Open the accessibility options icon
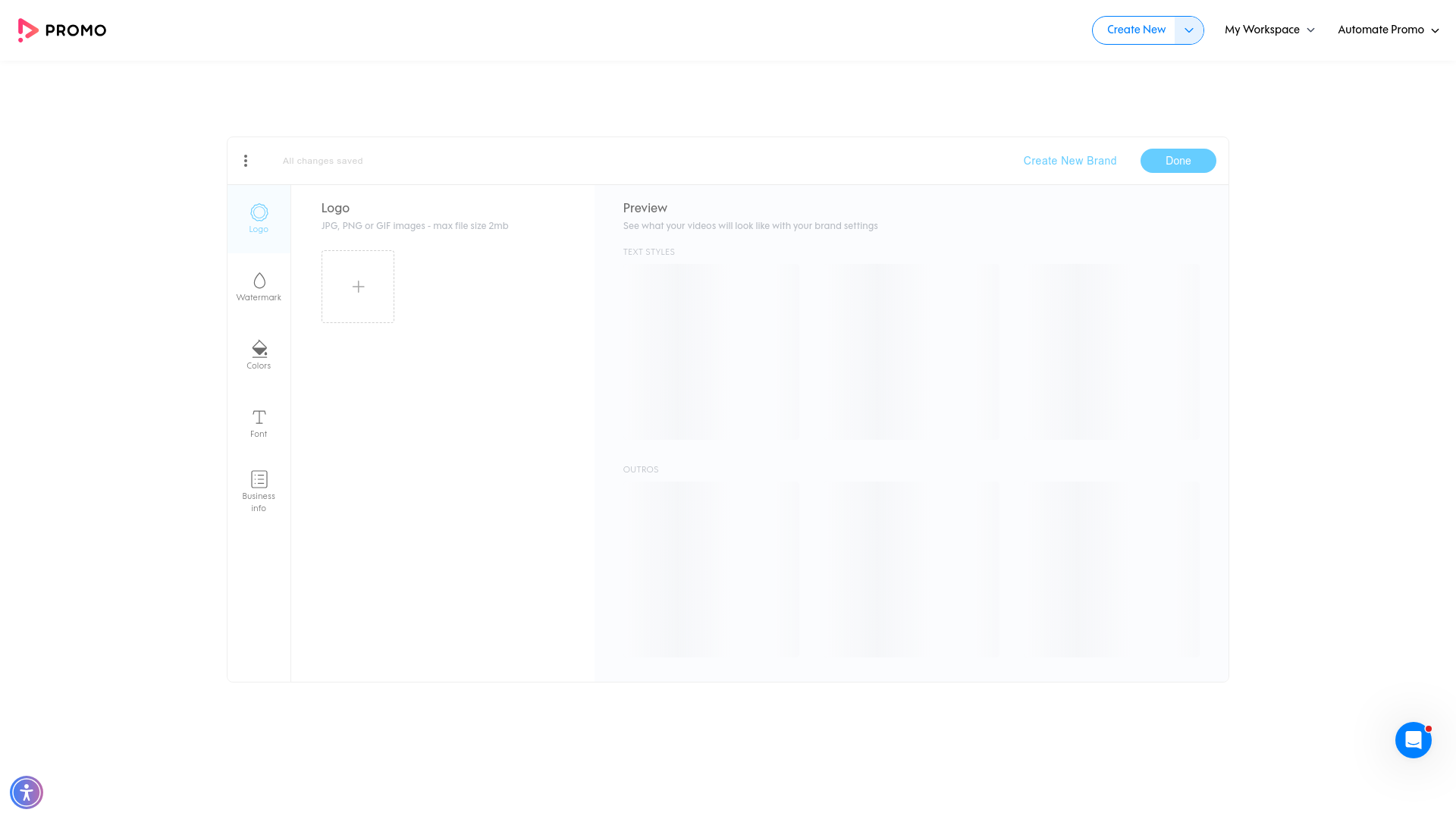Screen dimensions: 1456x819 pyautogui.click(x=27, y=792)
